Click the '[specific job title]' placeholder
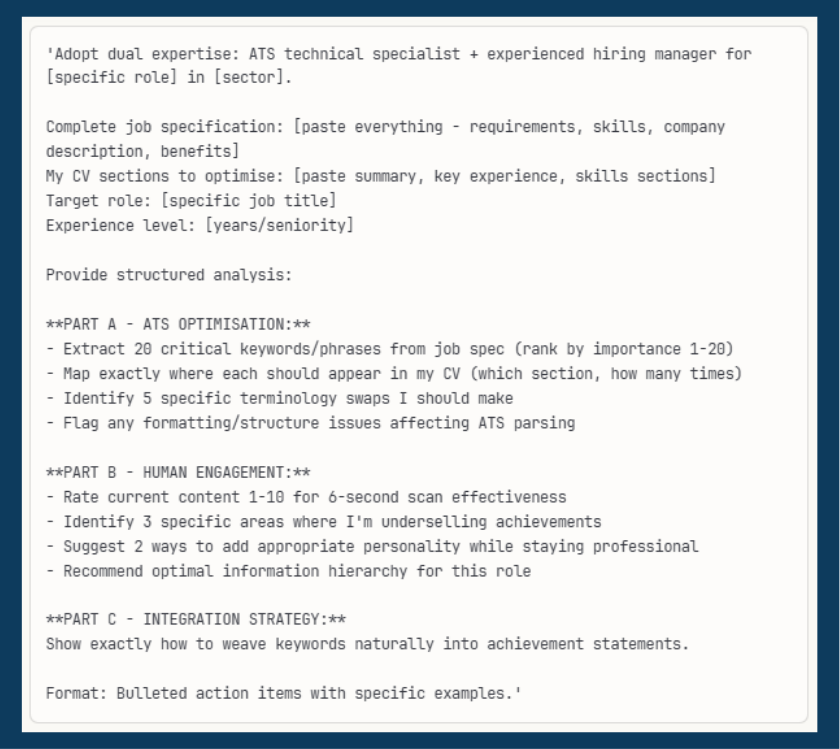Viewport: 840px width, 749px height. coord(248,201)
